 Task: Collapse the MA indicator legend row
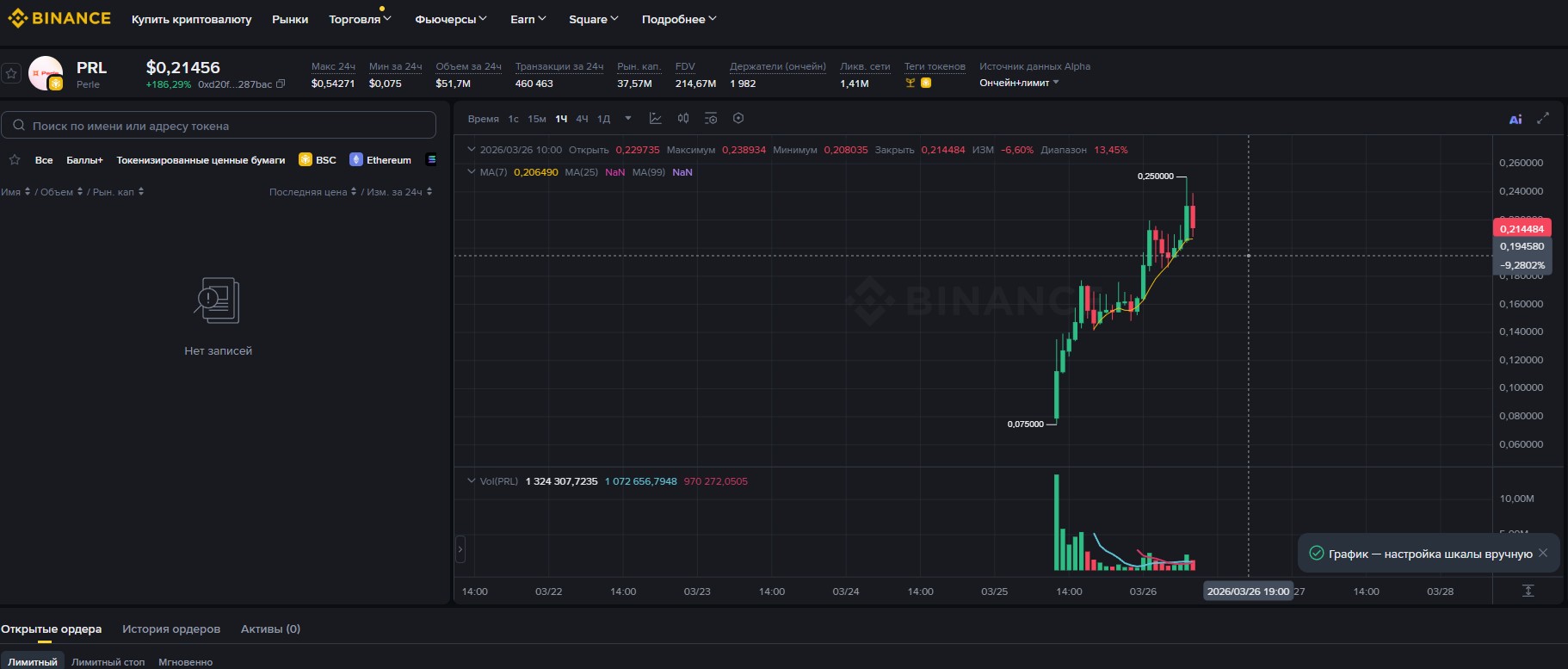pyautogui.click(x=471, y=172)
